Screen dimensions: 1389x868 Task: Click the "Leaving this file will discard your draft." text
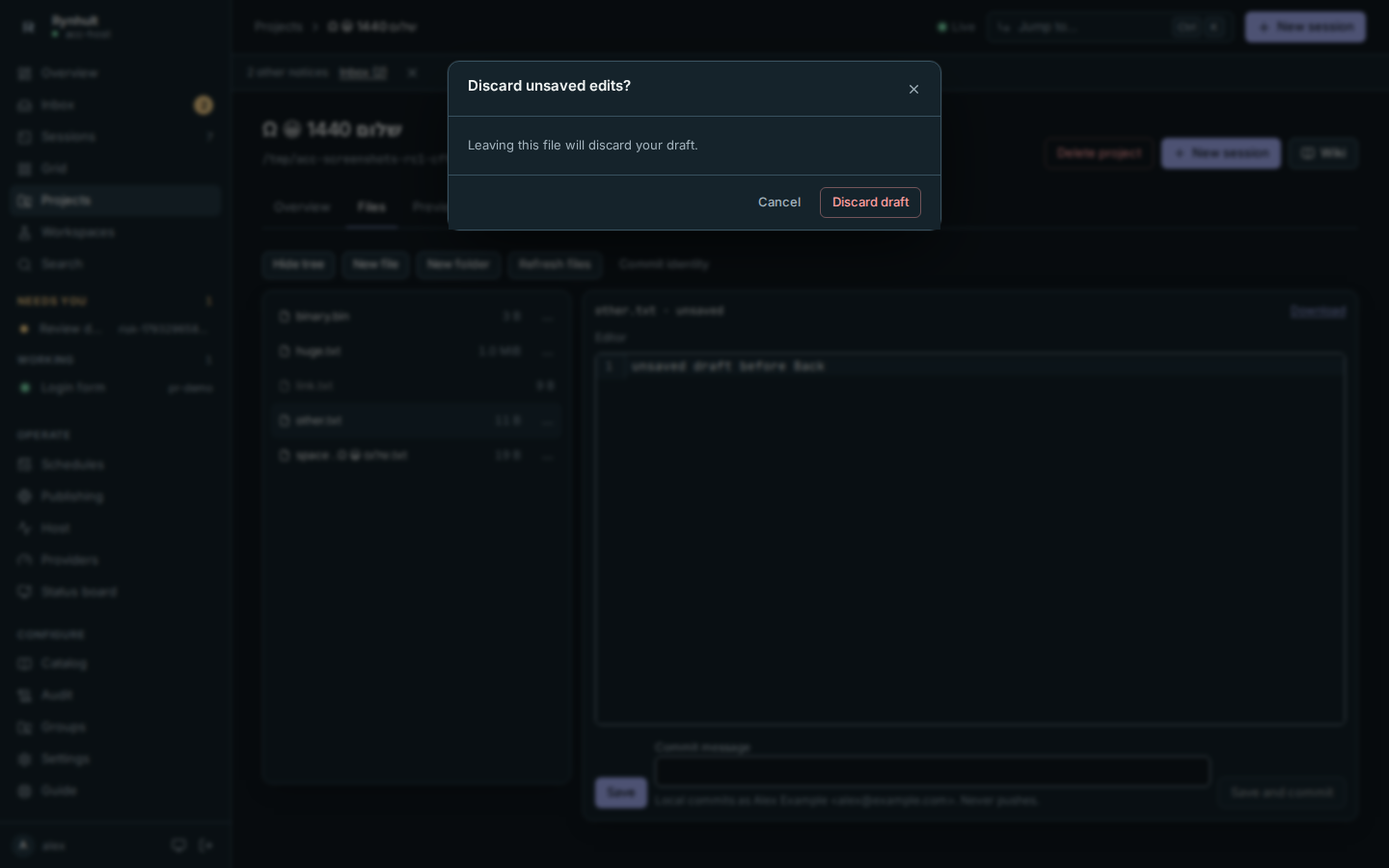[x=583, y=146]
